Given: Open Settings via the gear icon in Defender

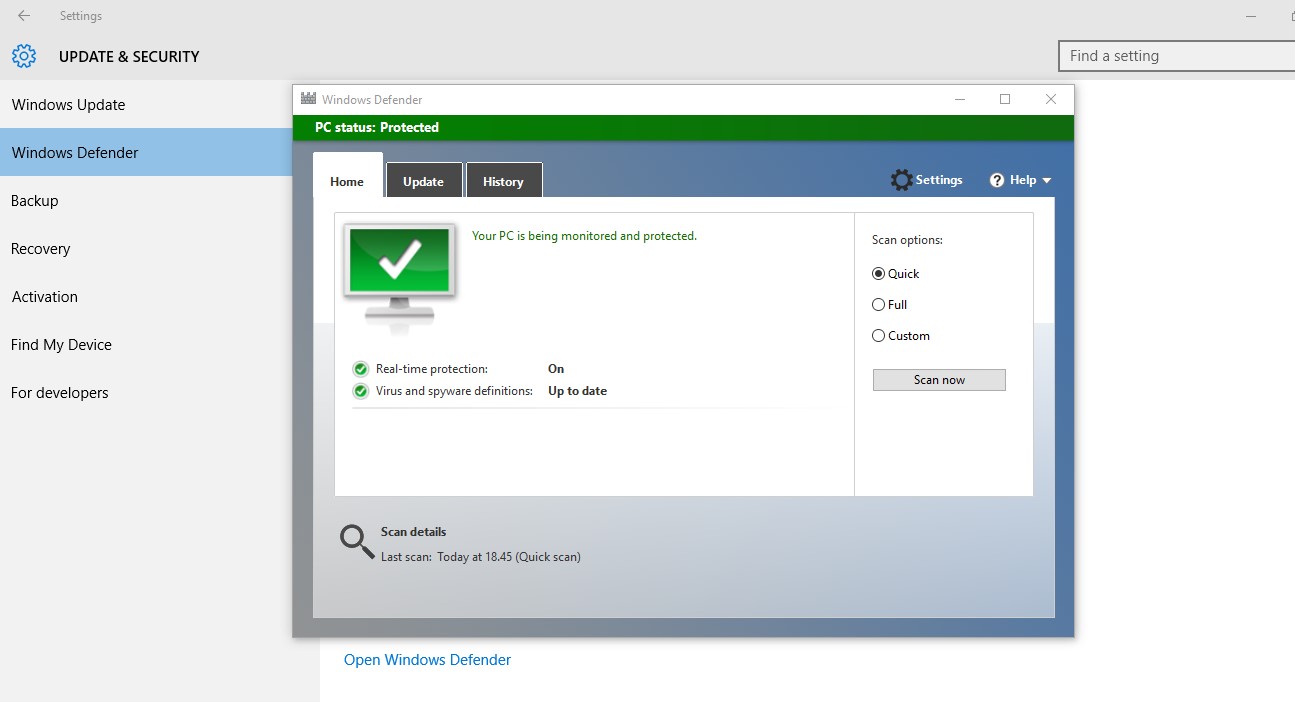Looking at the screenshot, I should point(902,180).
